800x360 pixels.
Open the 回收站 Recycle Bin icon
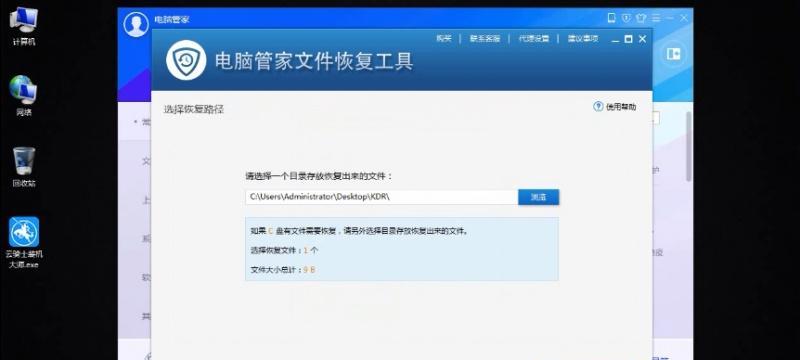click(x=23, y=166)
